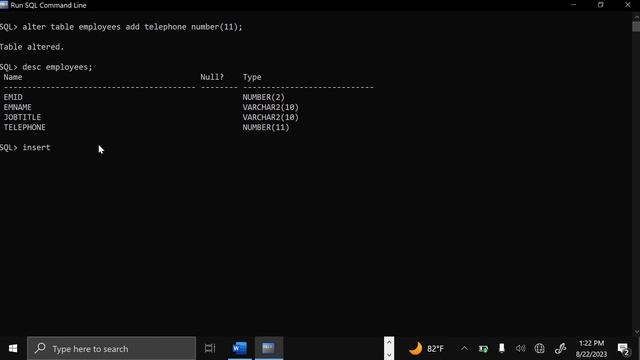This screenshot has height=360, width=640.
Task: Open the network globe icon
Action: tap(540, 348)
